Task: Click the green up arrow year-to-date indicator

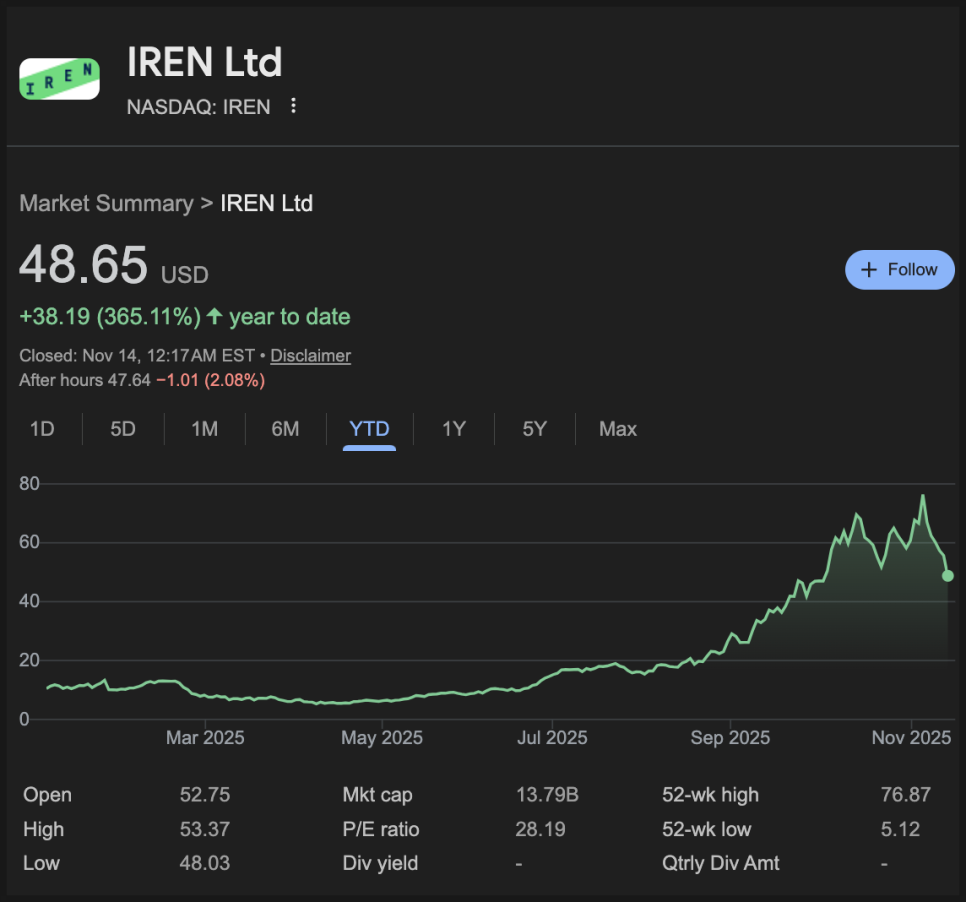Action: point(214,317)
